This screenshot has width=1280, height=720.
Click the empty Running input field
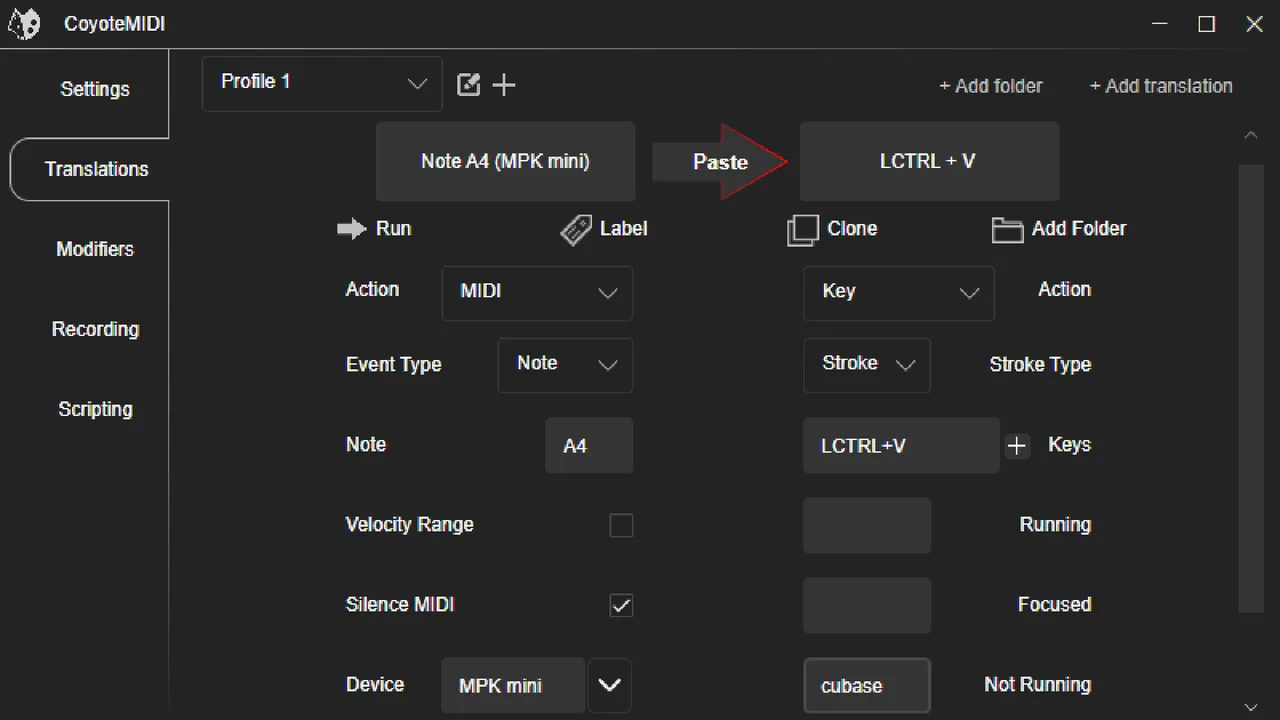867,525
